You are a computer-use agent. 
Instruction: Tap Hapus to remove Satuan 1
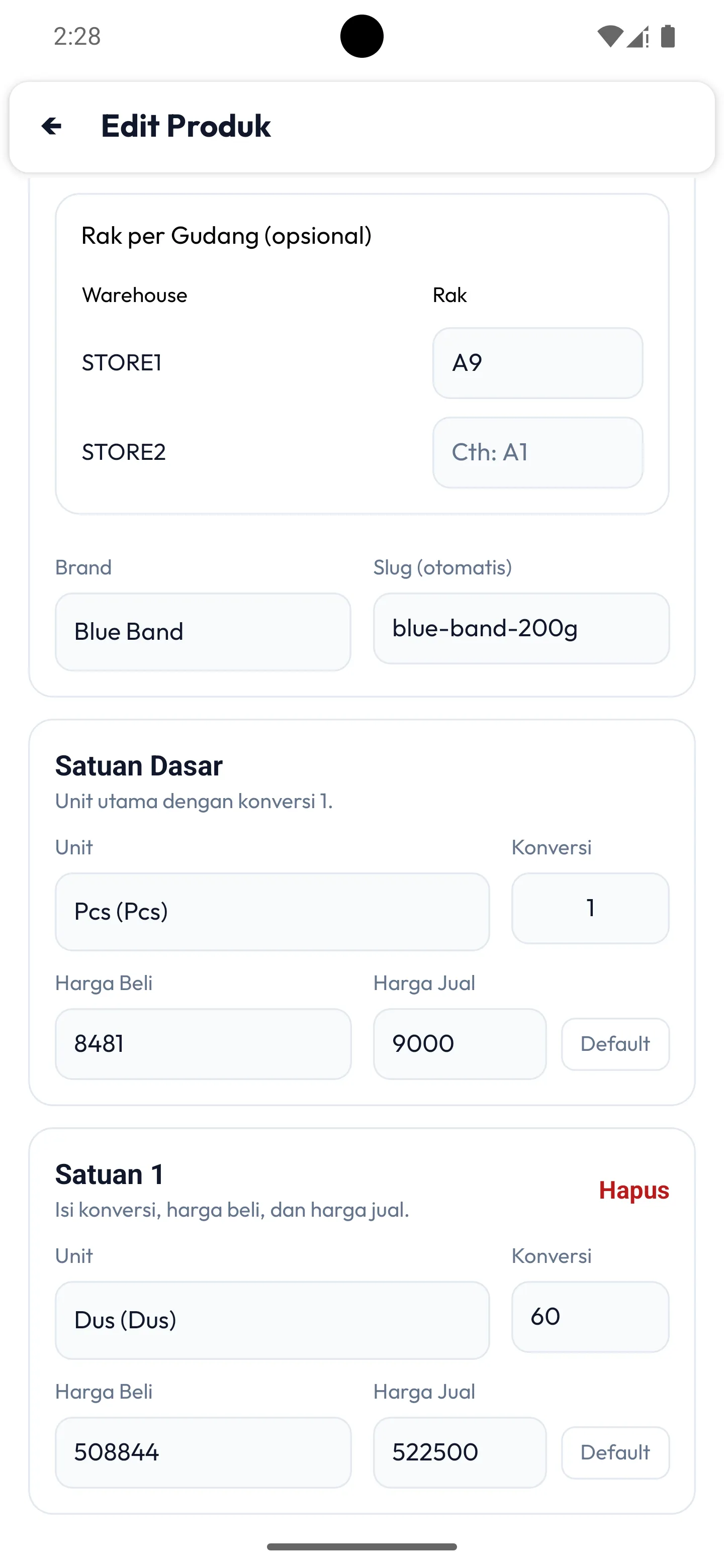tap(633, 1190)
